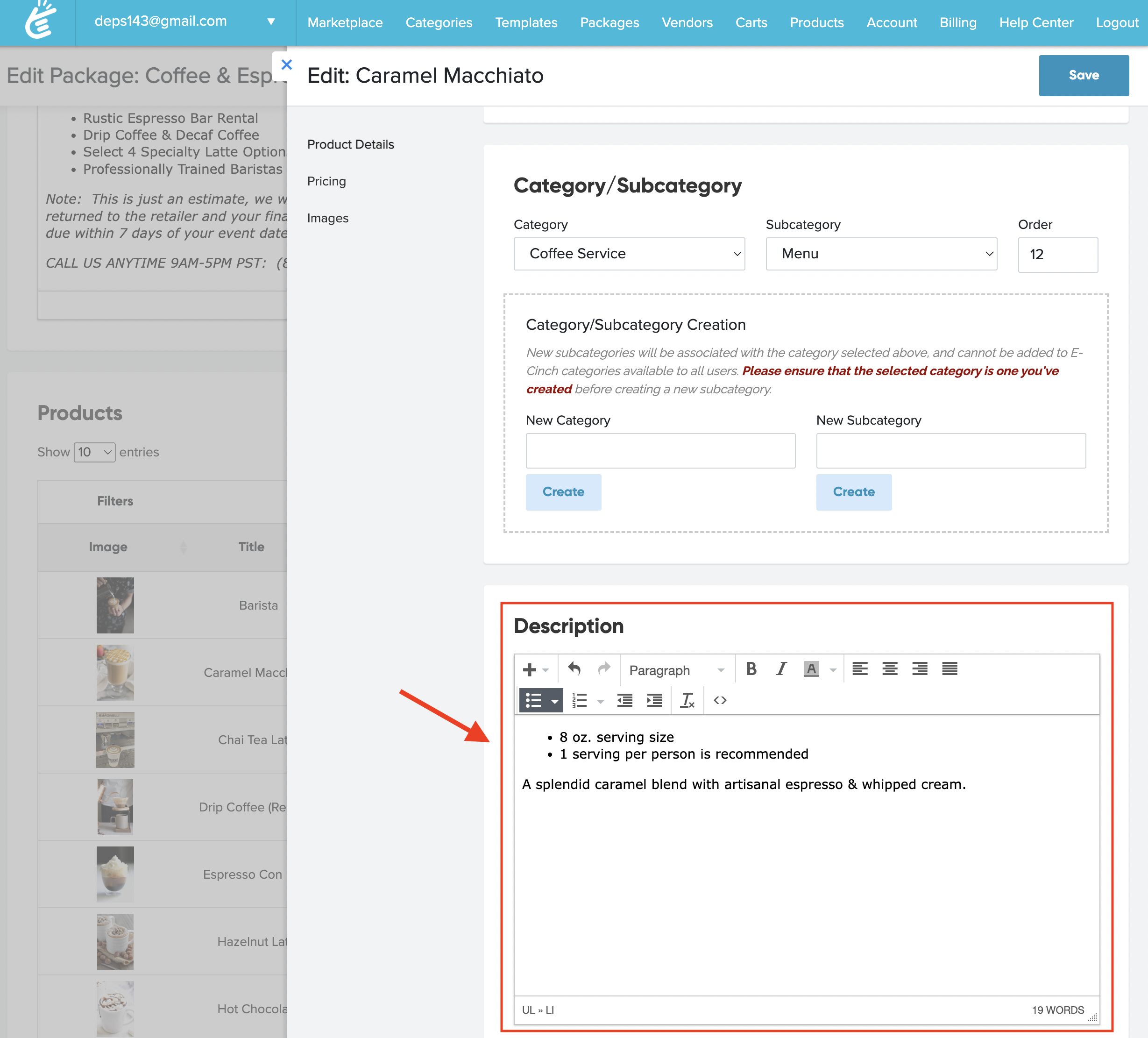1148x1038 pixels.
Task: Apply the text color swatch button
Action: point(811,669)
